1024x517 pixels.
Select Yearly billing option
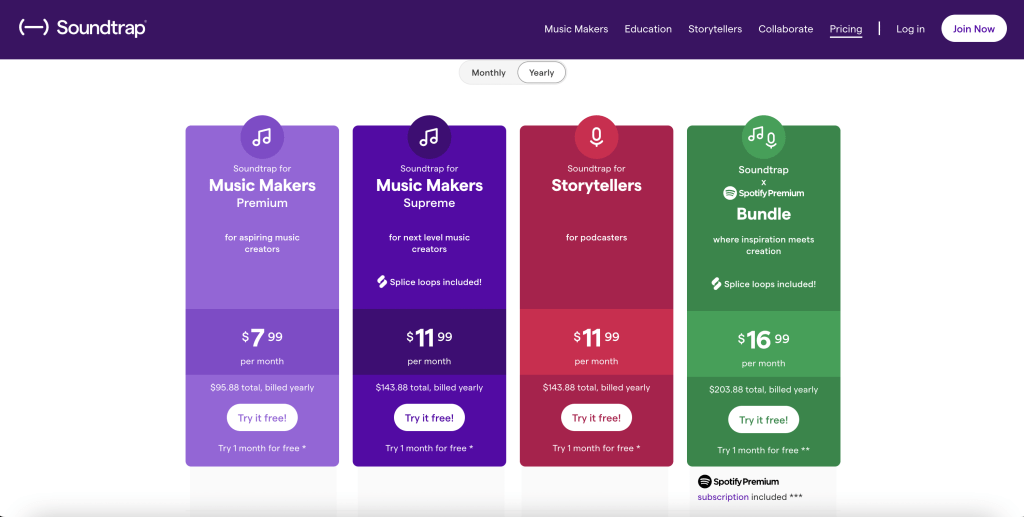pos(541,72)
